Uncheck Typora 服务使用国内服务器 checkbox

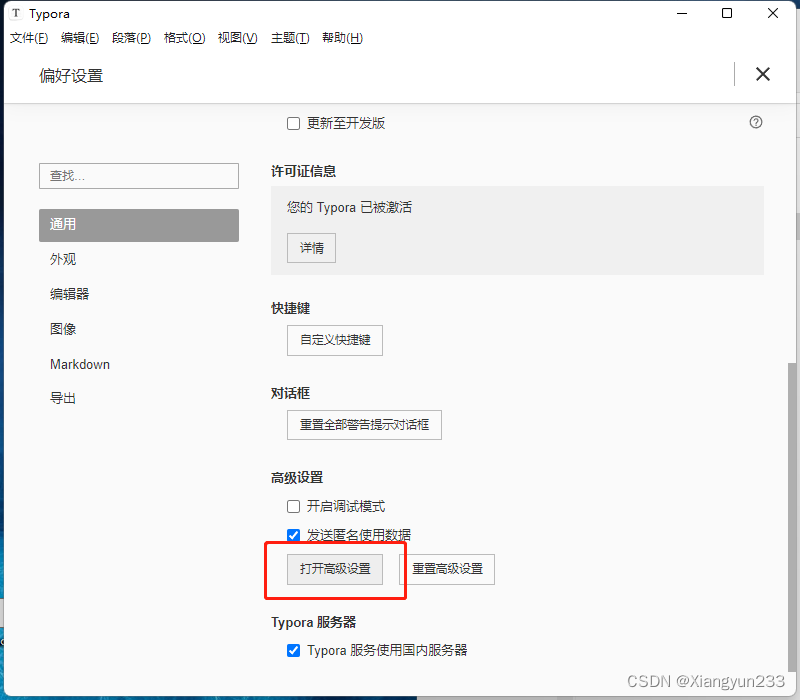pos(293,651)
